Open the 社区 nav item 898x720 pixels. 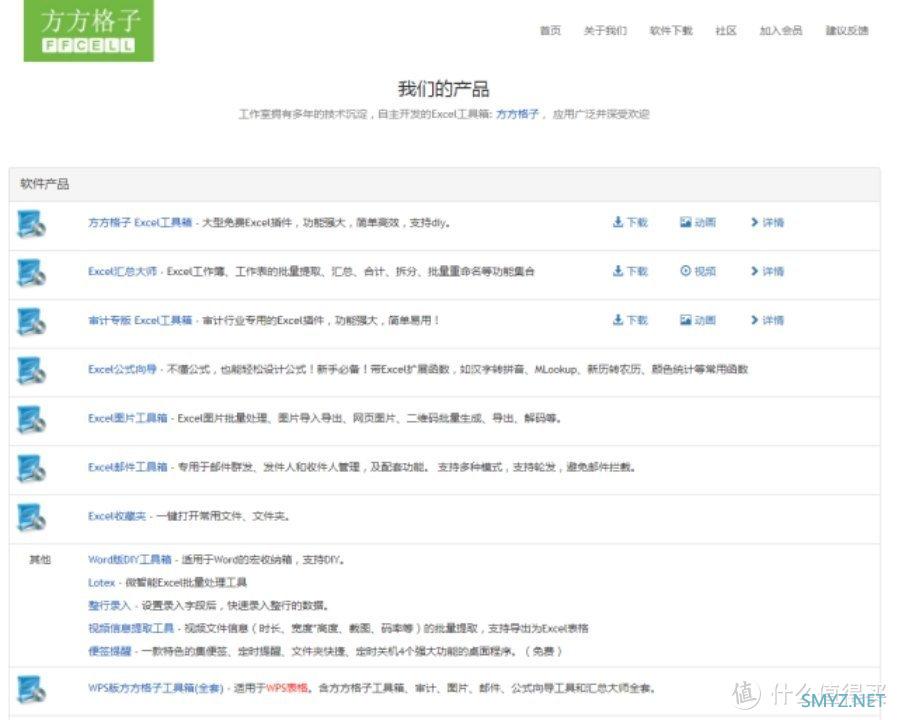tap(726, 30)
